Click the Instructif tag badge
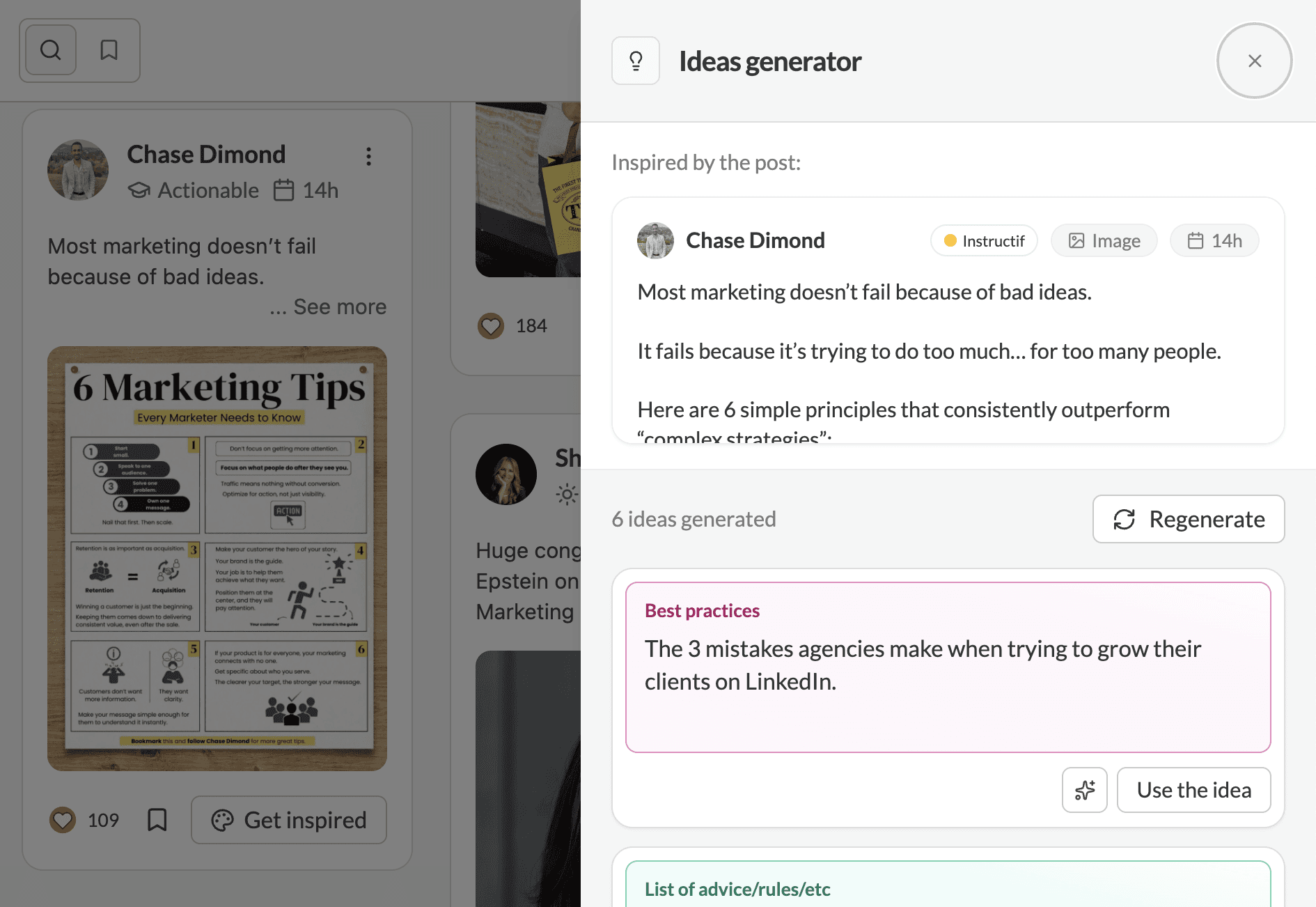 [x=984, y=241]
